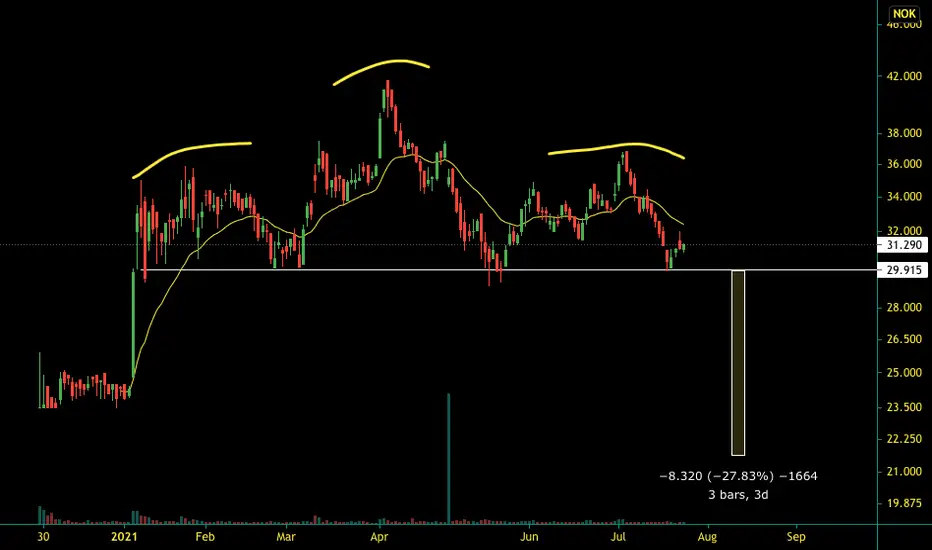Click the Aug time axis label
Image resolution: width=932 pixels, height=550 pixels.
tap(707, 537)
